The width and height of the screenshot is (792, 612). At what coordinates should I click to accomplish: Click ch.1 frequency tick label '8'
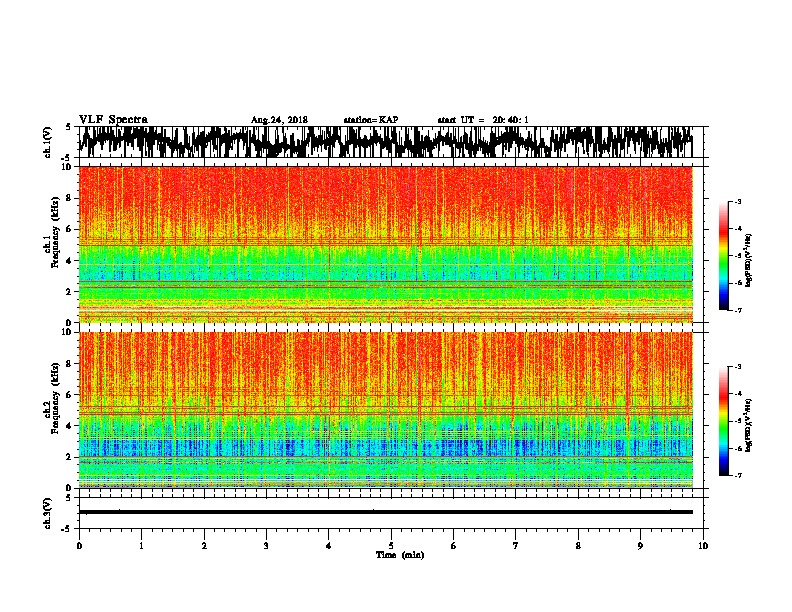pyautogui.click(x=70, y=198)
